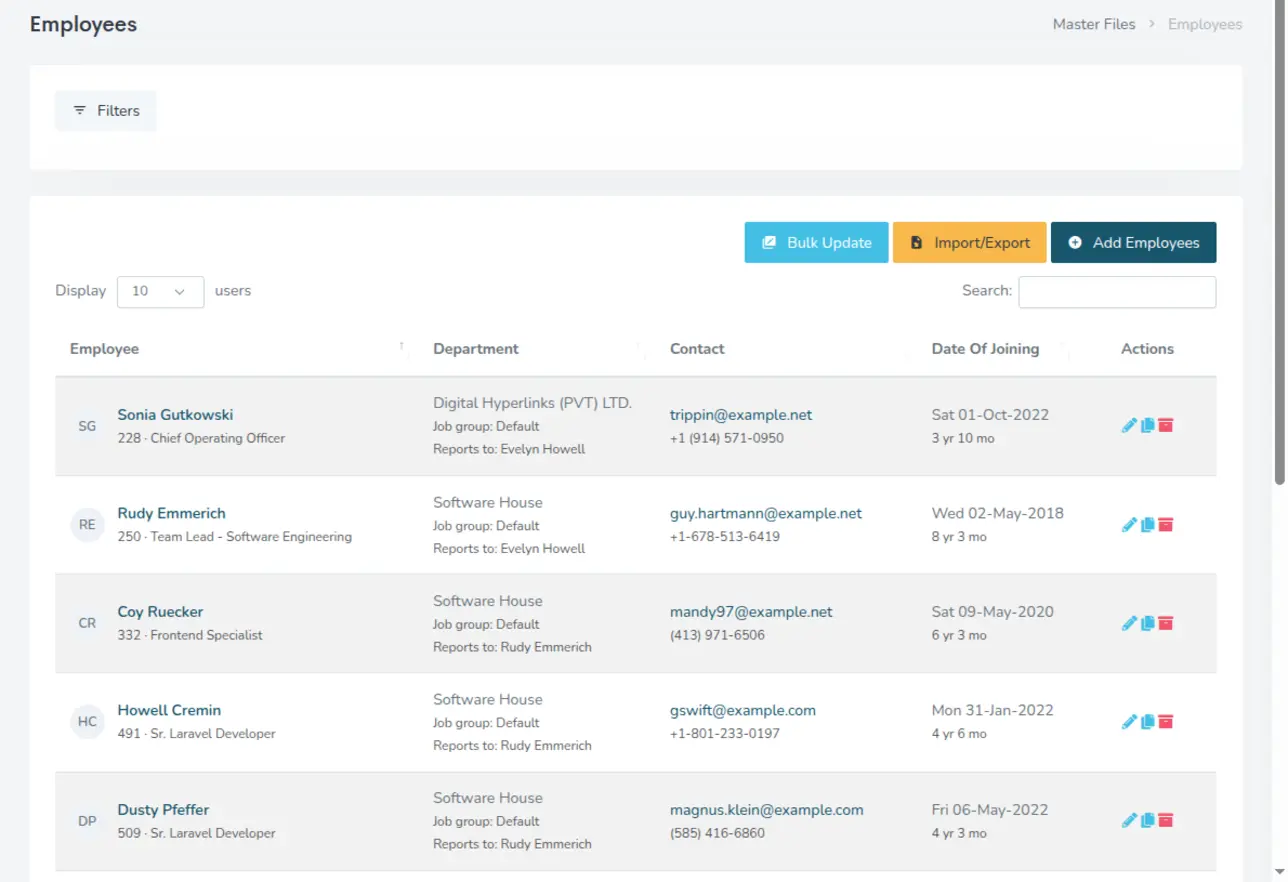Click the Bulk Update button

point(816,243)
